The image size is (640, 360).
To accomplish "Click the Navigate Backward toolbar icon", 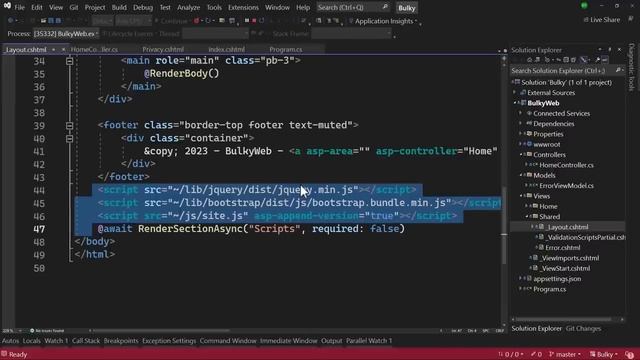I will [x=11, y=20].
